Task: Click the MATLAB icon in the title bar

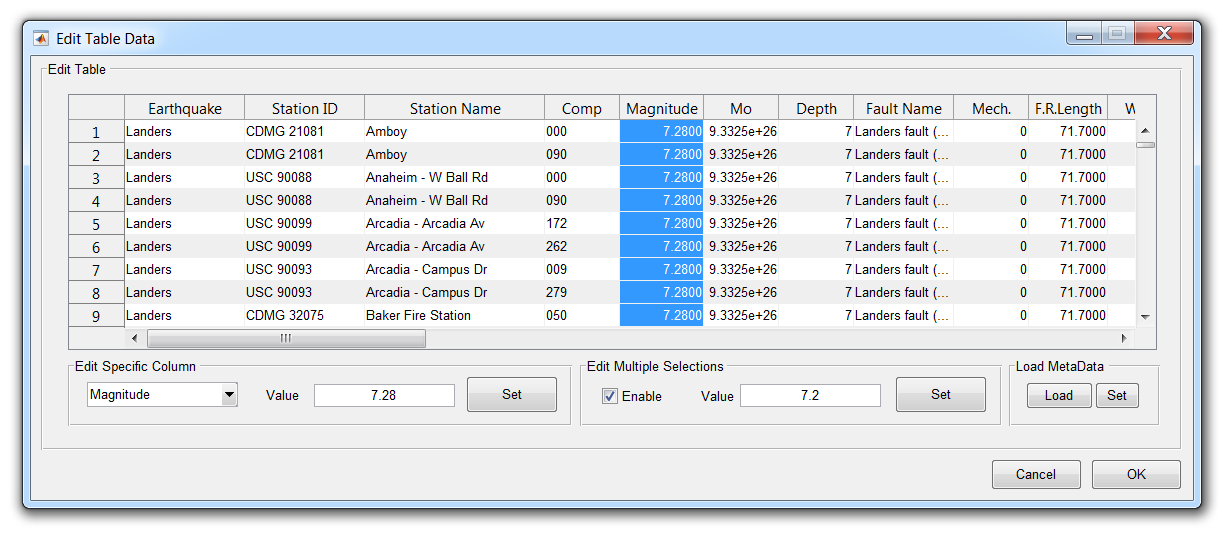Action: tap(41, 39)
